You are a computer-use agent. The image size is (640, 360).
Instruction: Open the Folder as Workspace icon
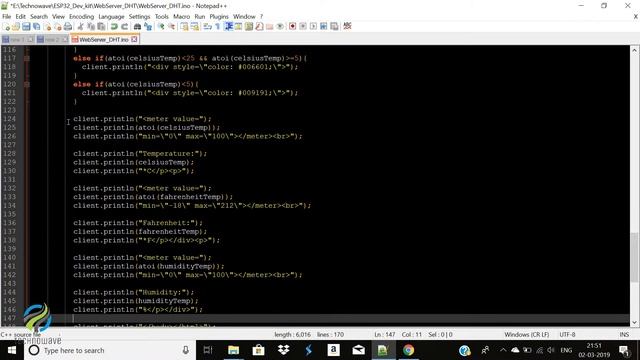pos(269,27)
